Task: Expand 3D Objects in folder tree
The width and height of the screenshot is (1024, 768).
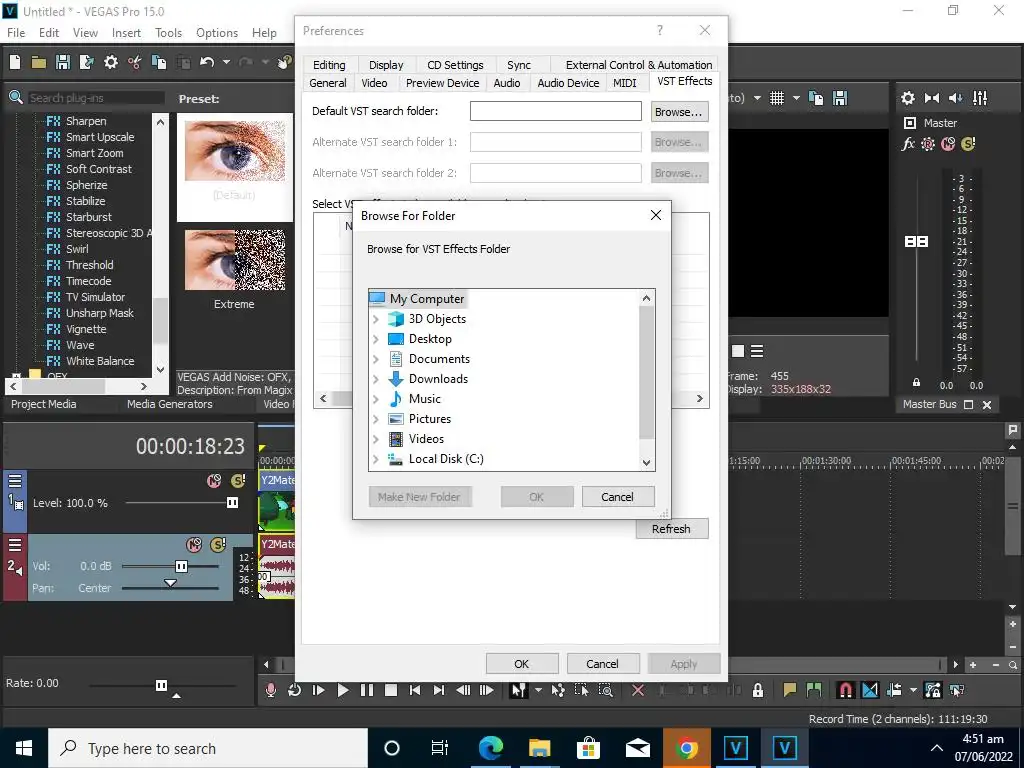Action: (376, 319)
